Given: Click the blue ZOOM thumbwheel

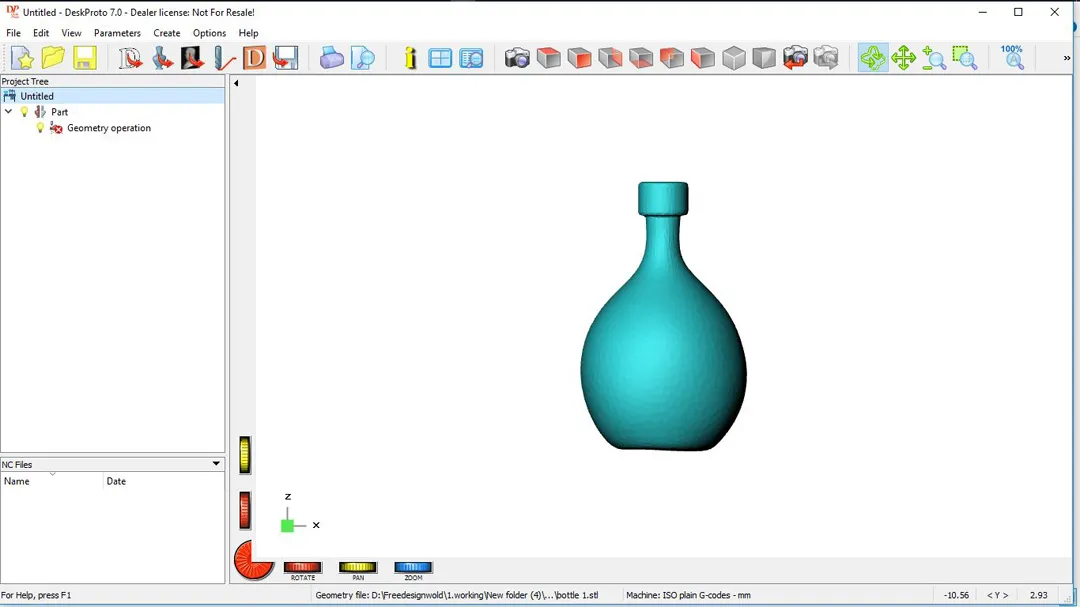Looking at the screenshot, I should pos(413,567).
